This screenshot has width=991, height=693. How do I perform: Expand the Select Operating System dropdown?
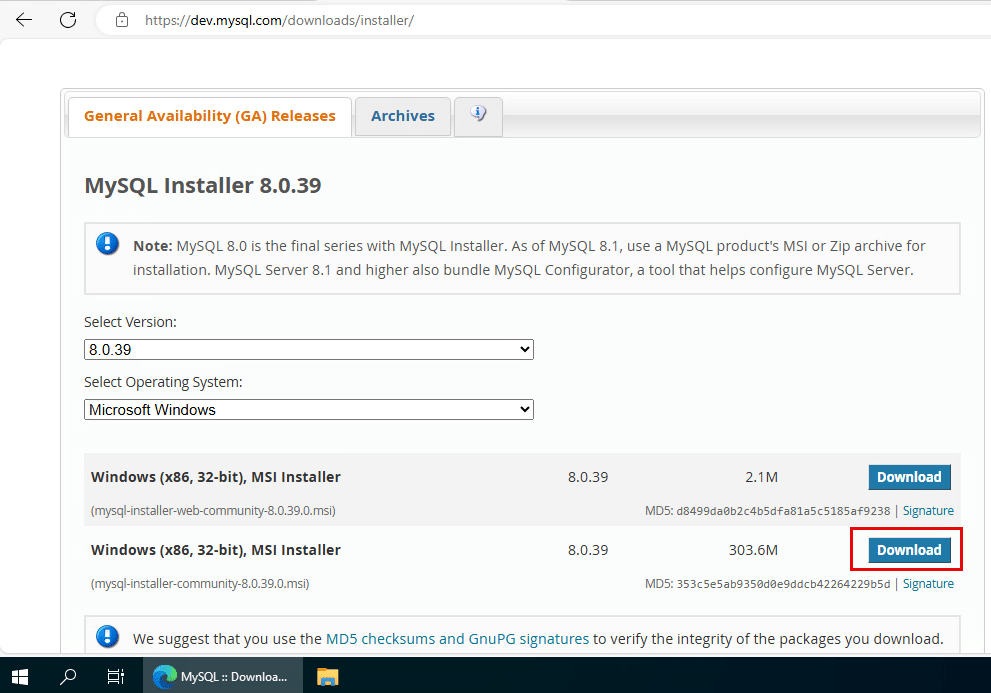point(309,410)
